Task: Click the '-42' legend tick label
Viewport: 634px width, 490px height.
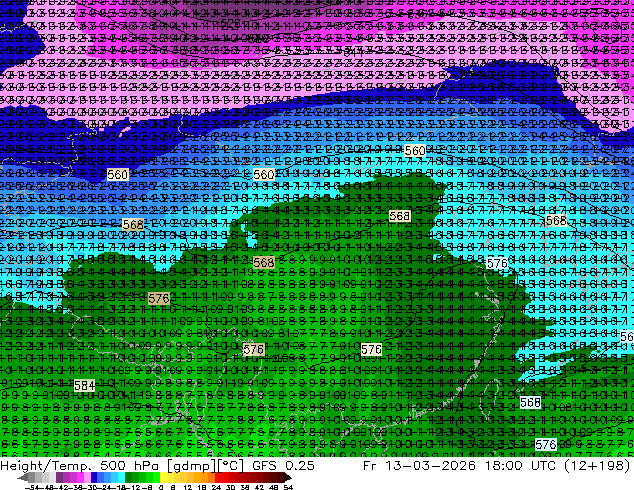Action: coord(63,488)
